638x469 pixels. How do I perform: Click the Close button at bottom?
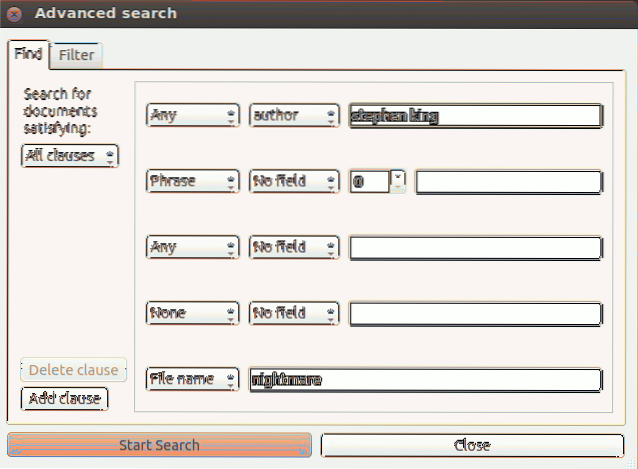472,445
